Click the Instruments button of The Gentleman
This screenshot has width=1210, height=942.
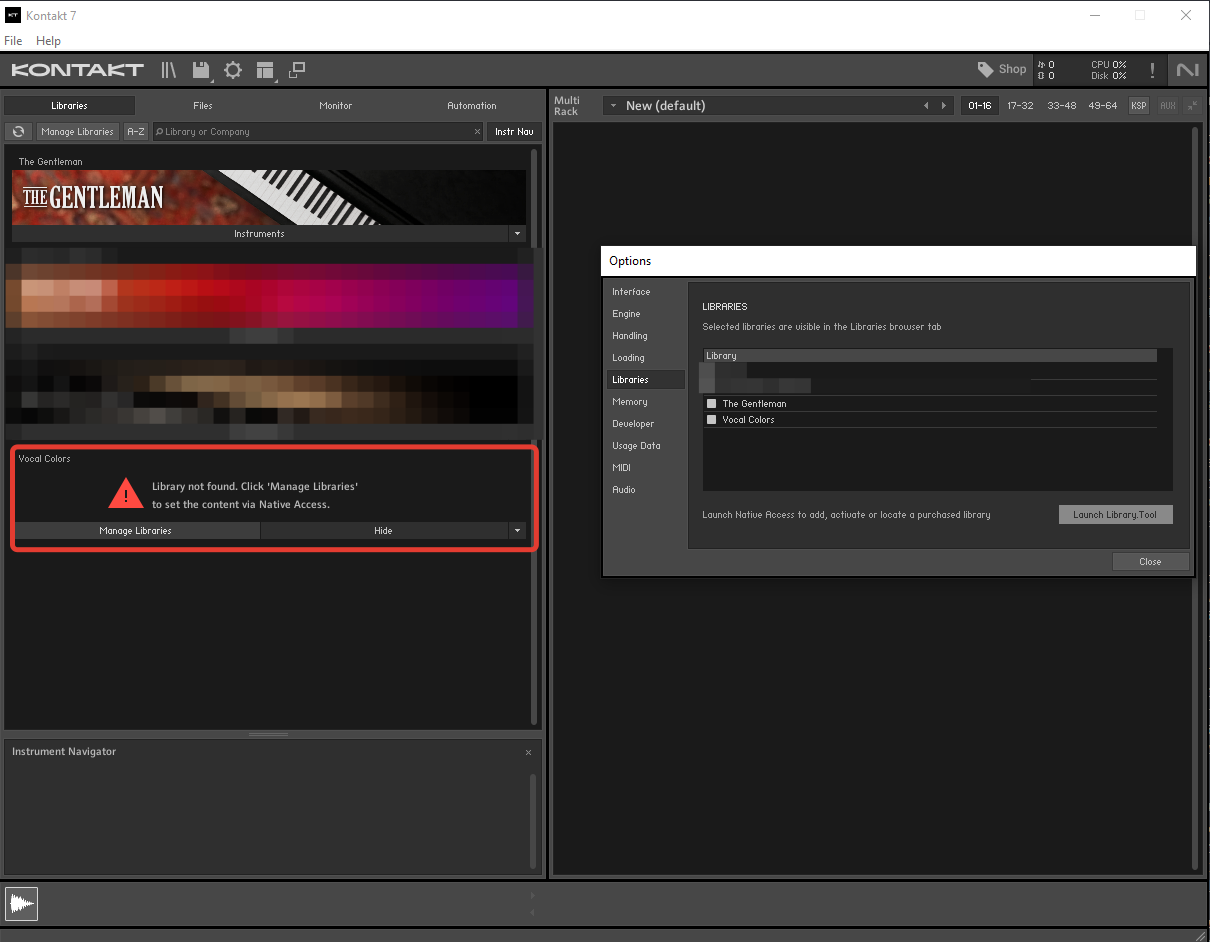pyautogui.click(x=260, y=234)
